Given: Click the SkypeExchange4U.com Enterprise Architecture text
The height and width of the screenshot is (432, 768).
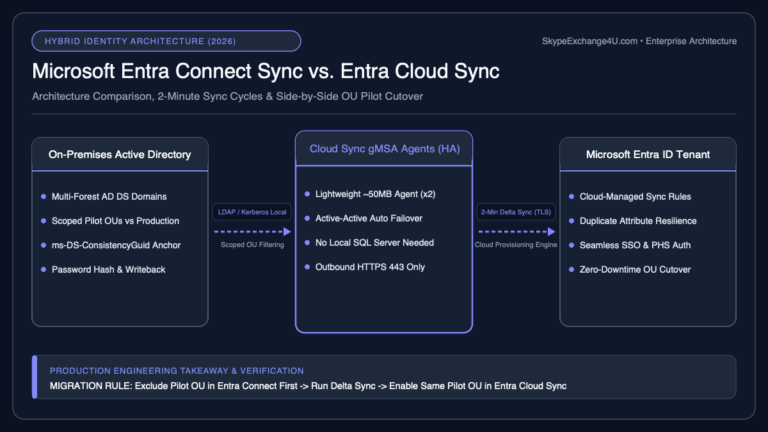Looking at the screenshot, I should coord(639,41).
